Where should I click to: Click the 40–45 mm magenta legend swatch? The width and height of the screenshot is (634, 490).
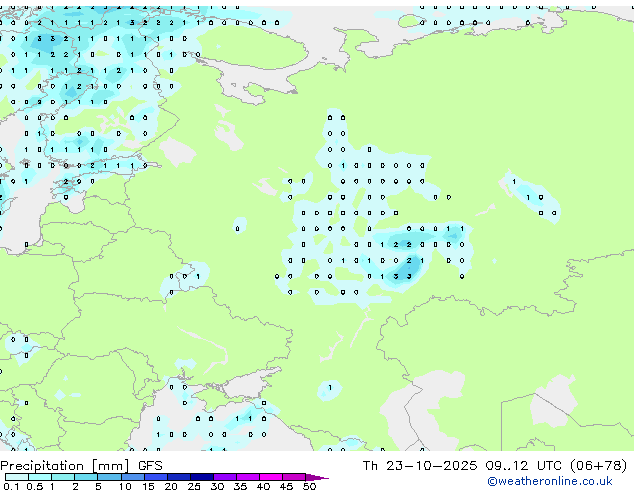(x=271, y=477)
